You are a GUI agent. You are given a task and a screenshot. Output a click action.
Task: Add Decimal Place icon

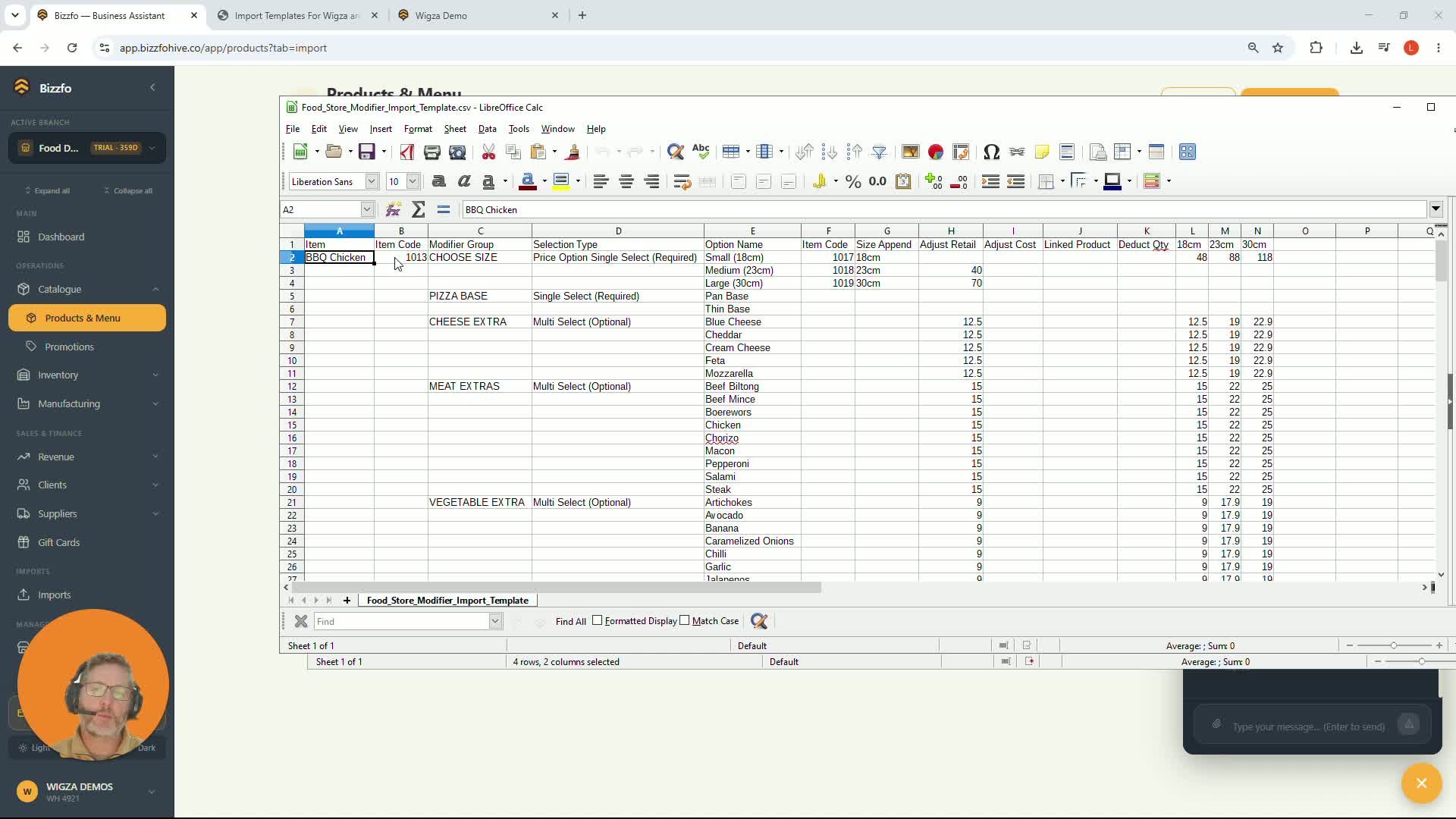pos(934,181)
